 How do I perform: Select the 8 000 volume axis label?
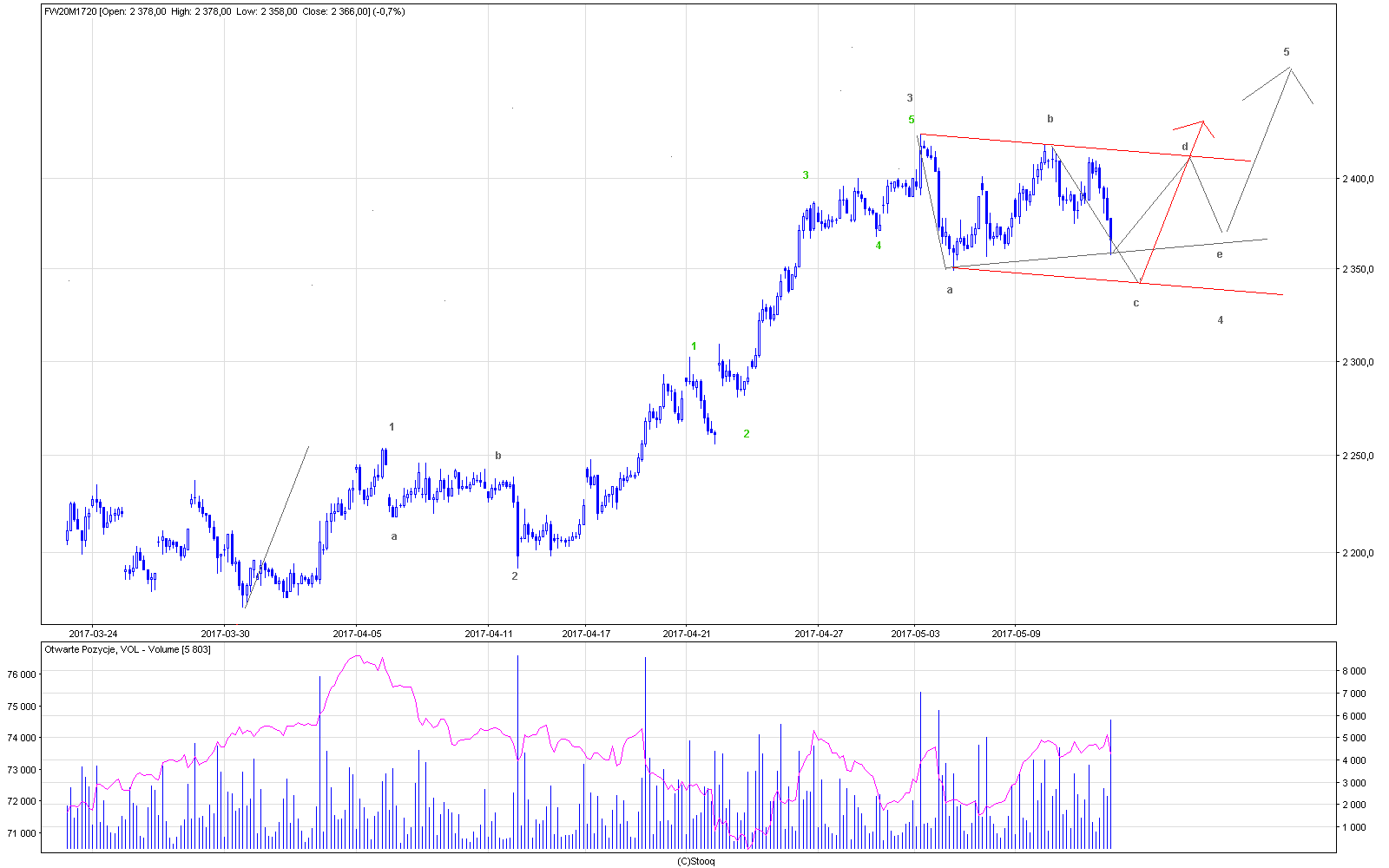(x=1355, y=671)
